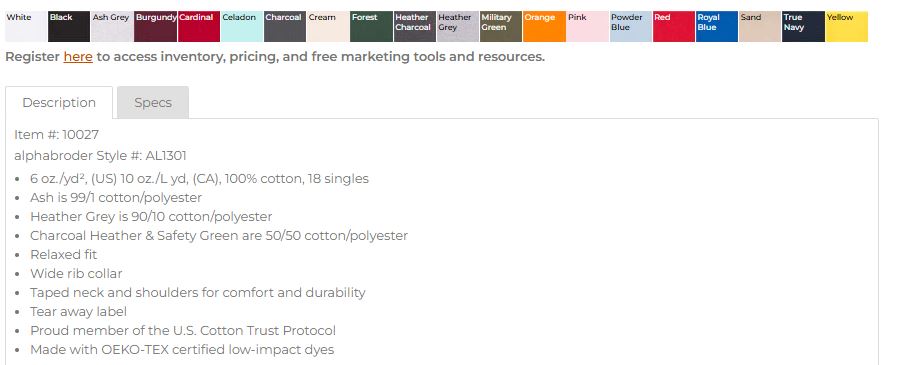Click the Cardinal color swatch
Viewport: 919px width, 365px height.
199,26
